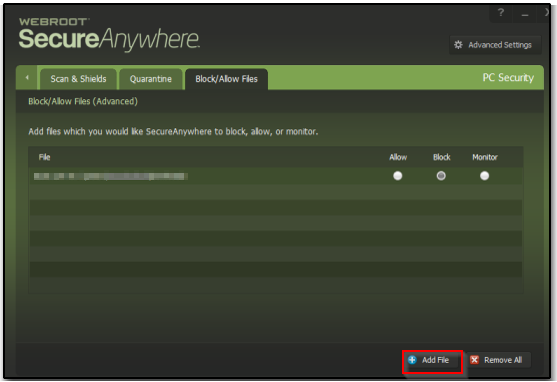Switch to the Scan & Shields tab

[78, 79]
